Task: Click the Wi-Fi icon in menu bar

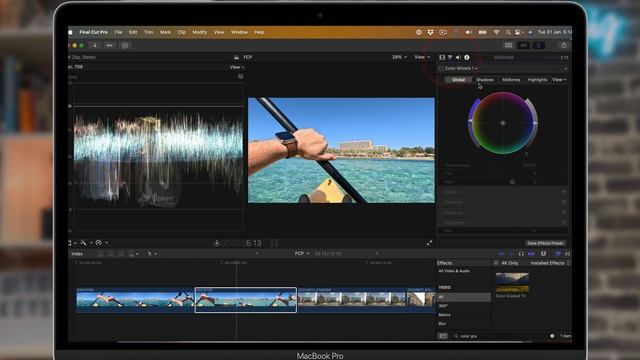Action: point(496,32)
